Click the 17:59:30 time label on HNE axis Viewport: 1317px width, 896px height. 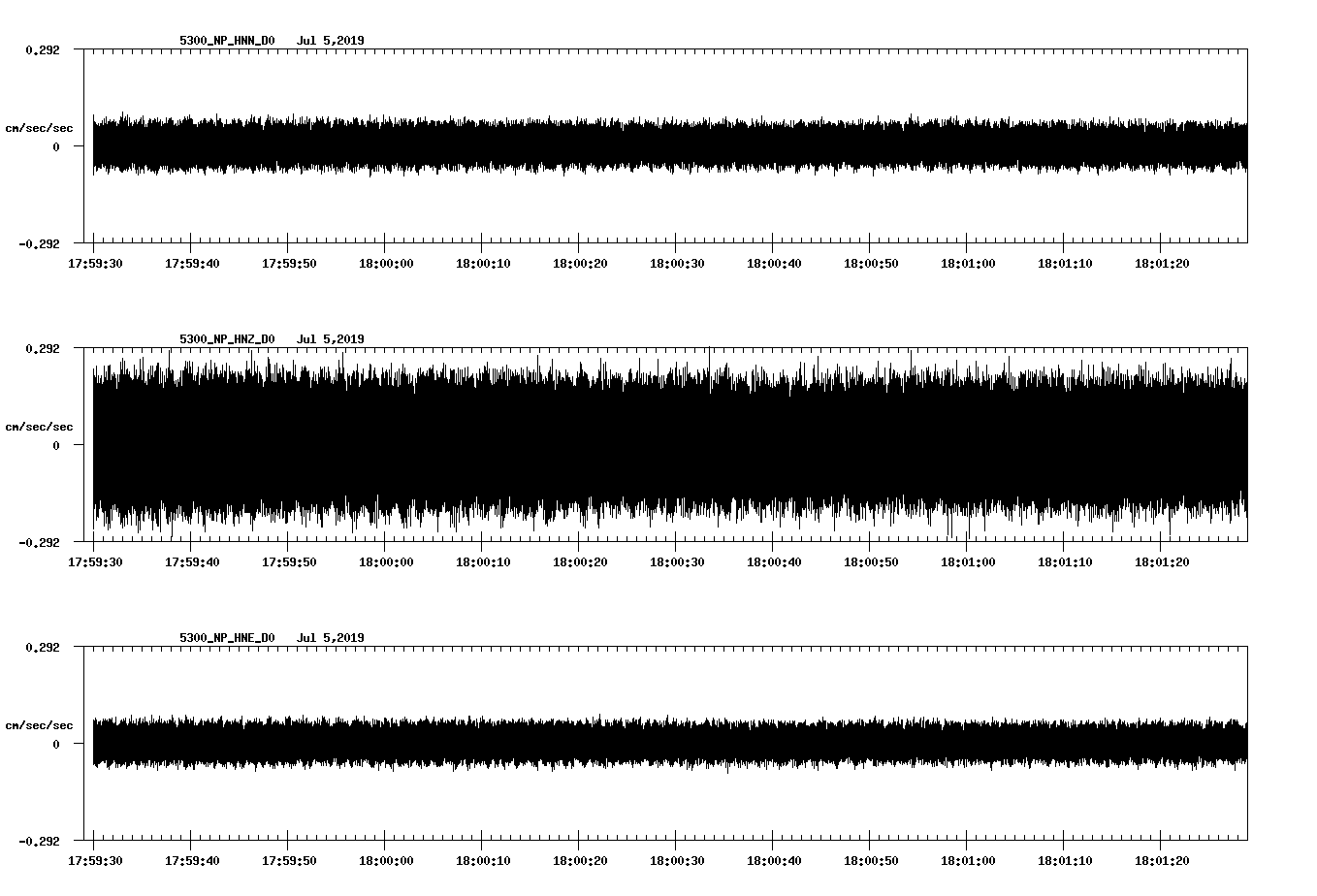[x=95, y=861]
